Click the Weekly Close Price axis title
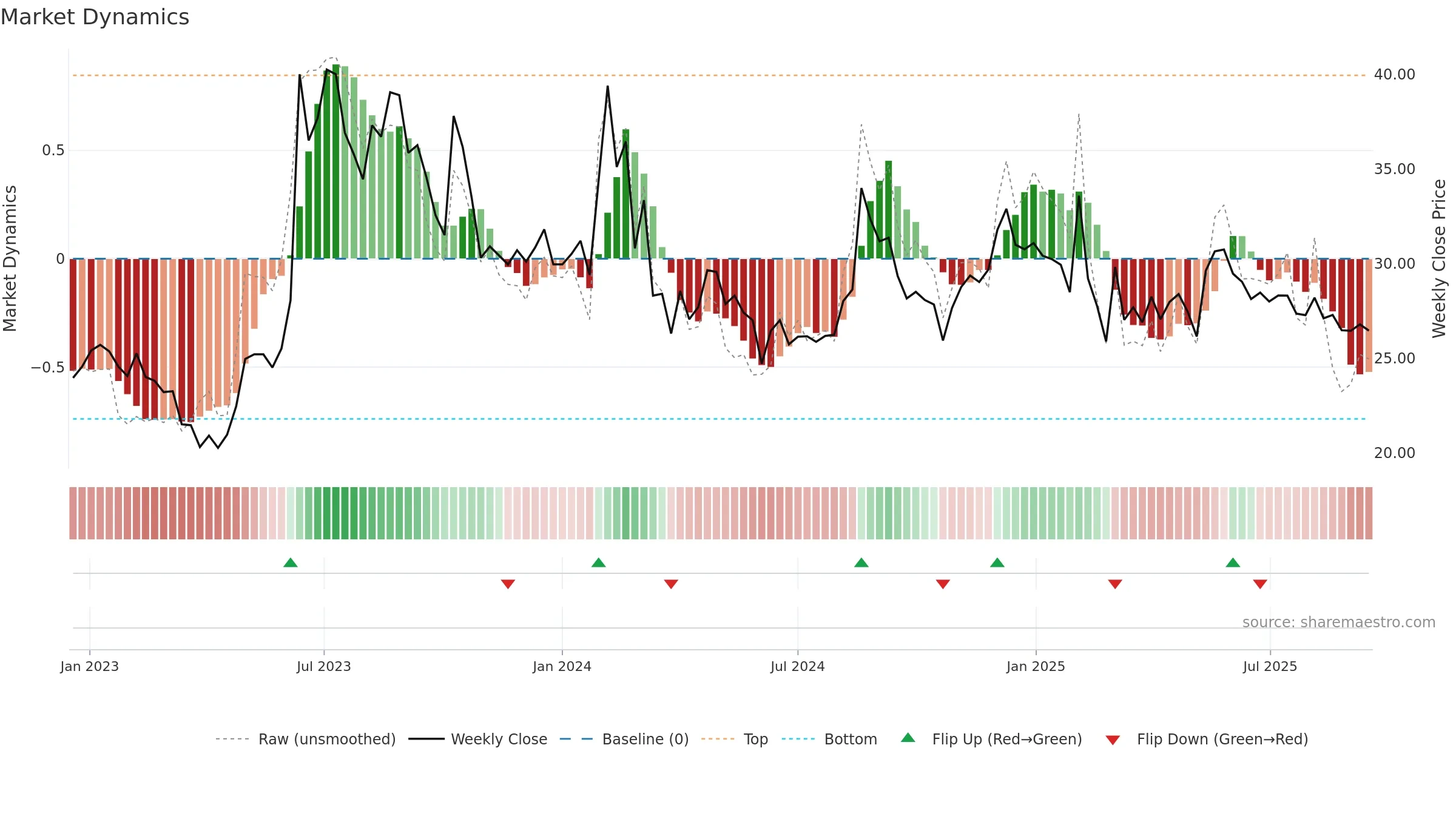The width and height of the screenshot is (1456, 819). pyautogui.click(x=1440, y=258)
